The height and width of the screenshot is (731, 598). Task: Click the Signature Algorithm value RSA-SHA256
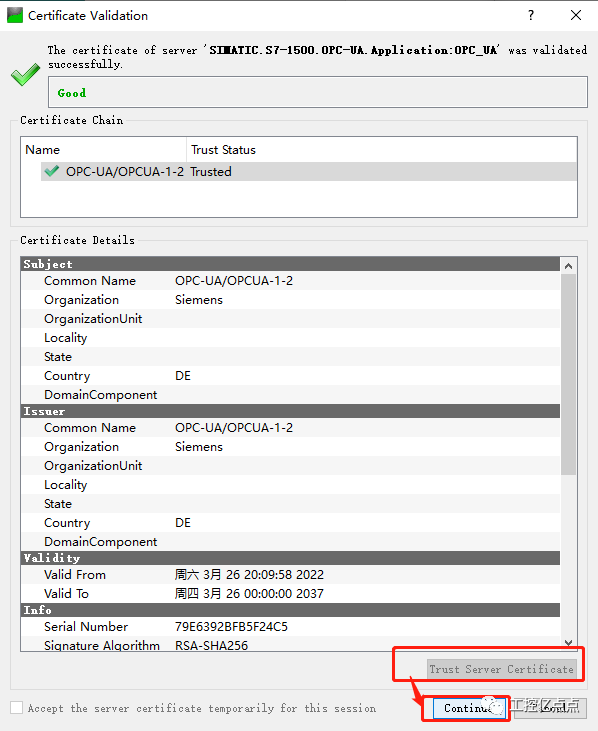pos(212,645)
